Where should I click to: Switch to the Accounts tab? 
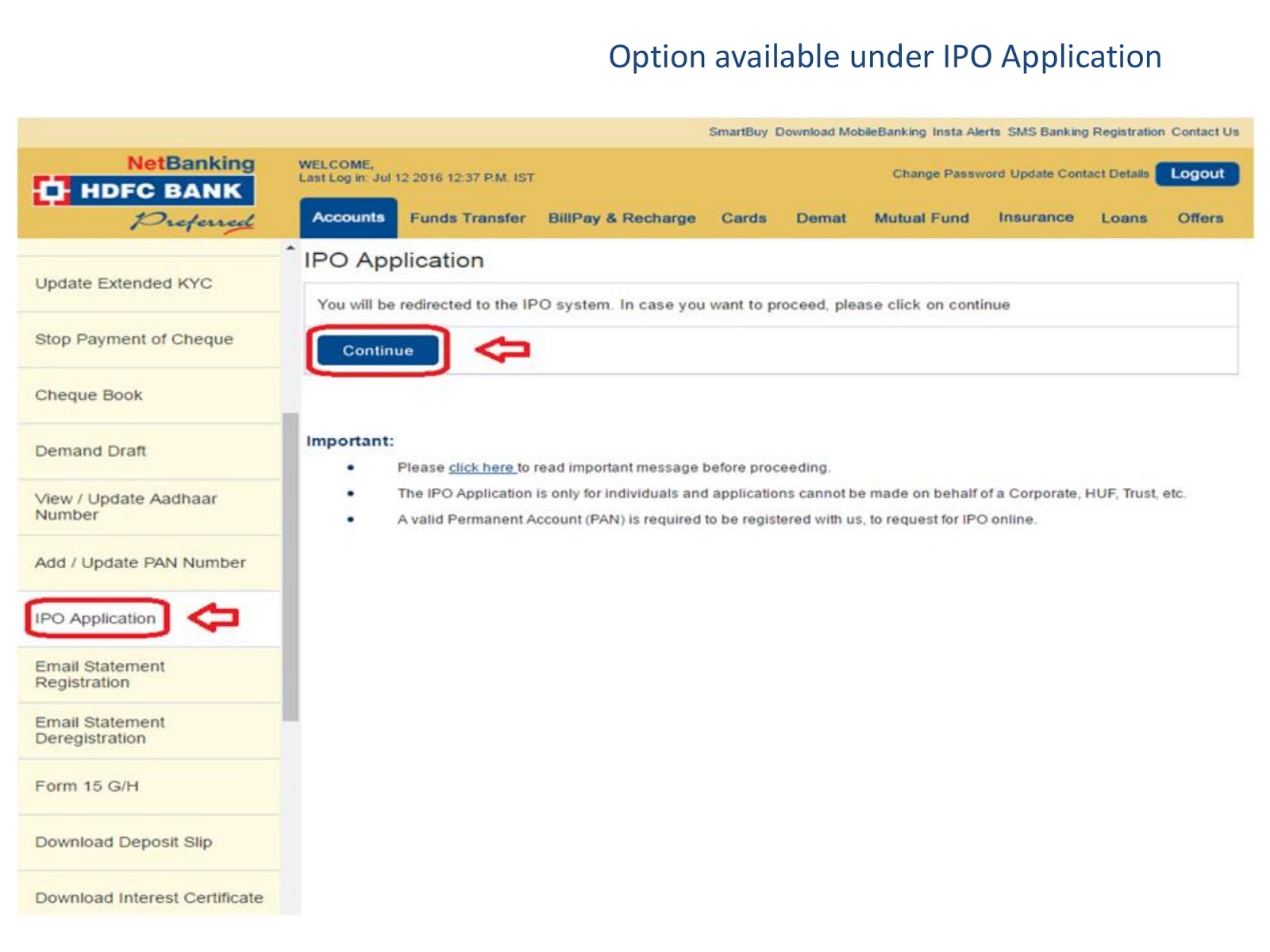tap(348, 217)
